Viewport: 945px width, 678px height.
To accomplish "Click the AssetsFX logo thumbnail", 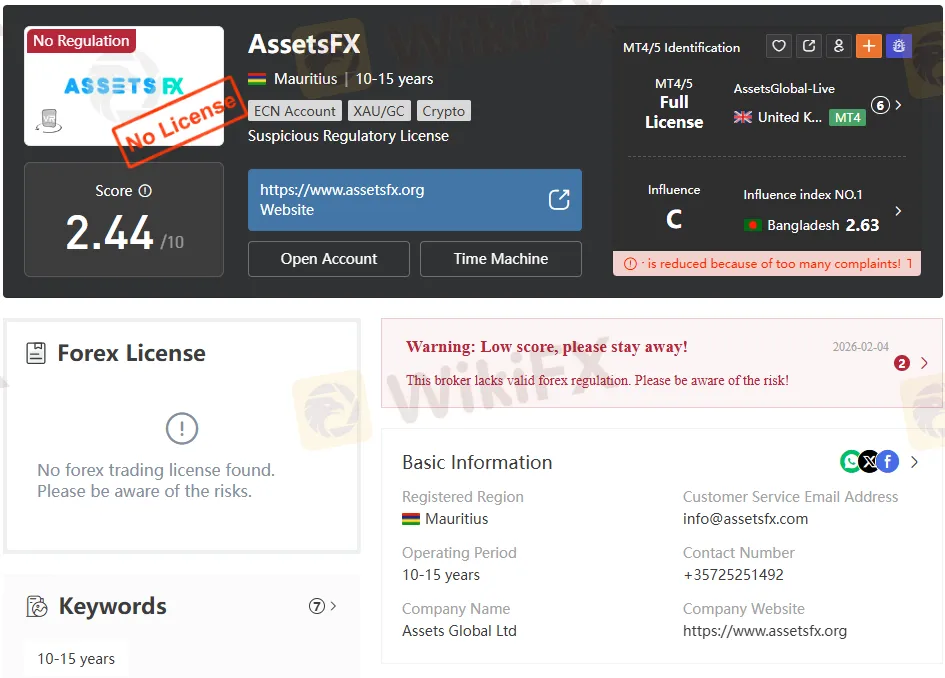I will [124, 86].
